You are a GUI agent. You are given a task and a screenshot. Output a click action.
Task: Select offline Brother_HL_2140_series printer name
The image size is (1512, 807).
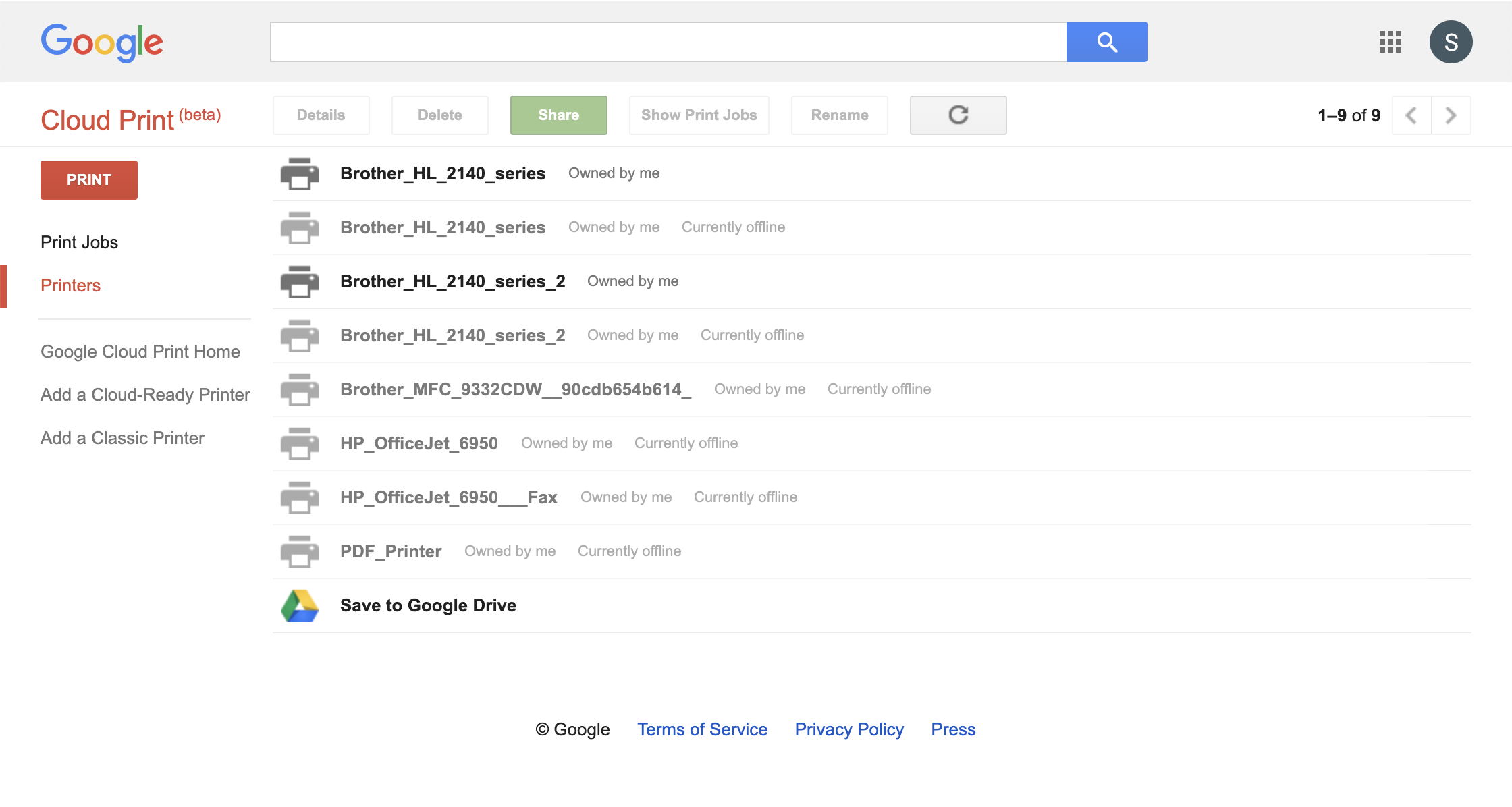tap(443, 227)
